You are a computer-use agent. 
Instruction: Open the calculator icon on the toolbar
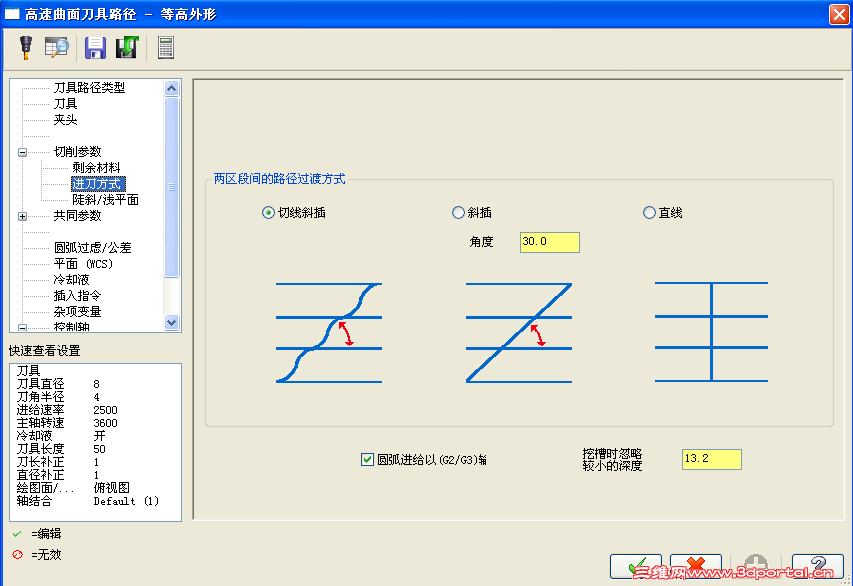[x=165, y=47]
